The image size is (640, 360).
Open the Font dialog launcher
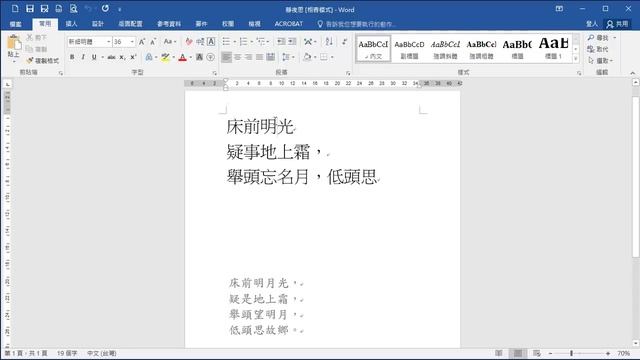(x=214, y=73)
